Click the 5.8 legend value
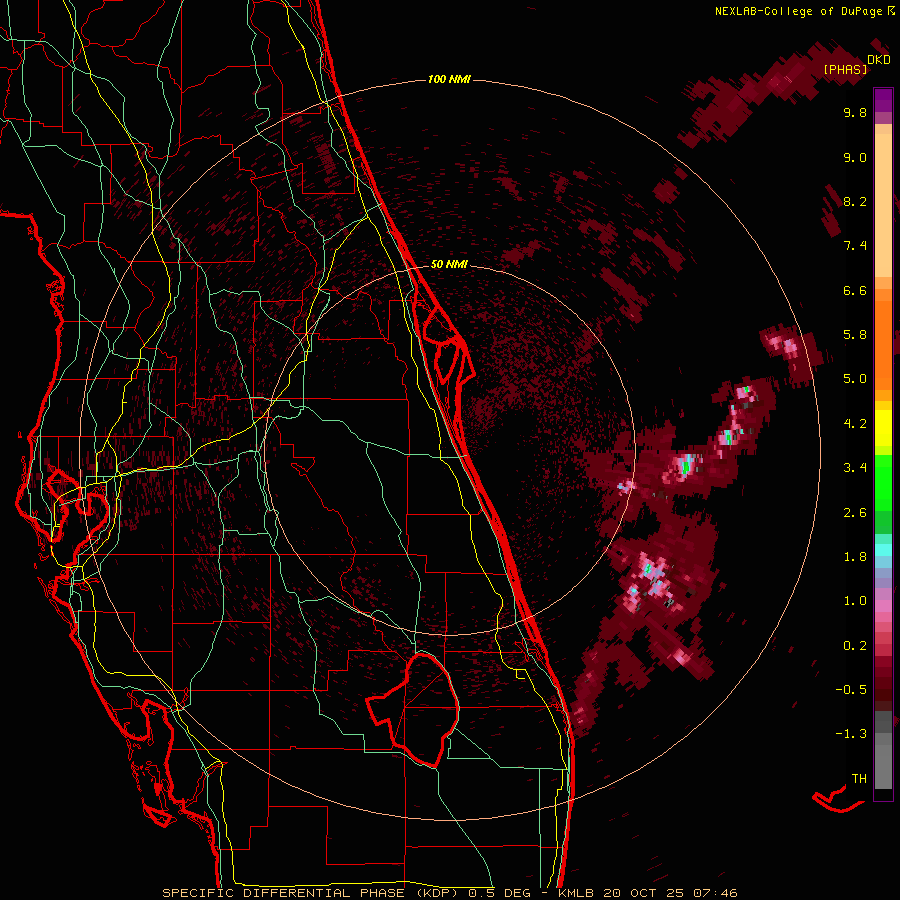The width and height of the screenshot is (900, 900). (855, 335)
